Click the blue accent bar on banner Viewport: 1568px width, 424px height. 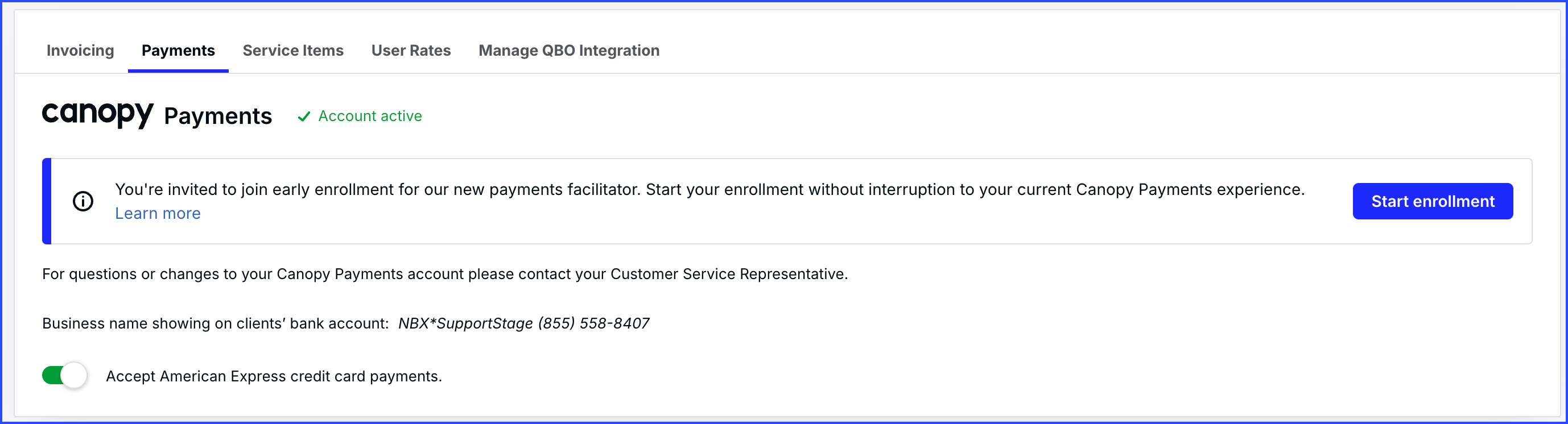click(46, 201)
